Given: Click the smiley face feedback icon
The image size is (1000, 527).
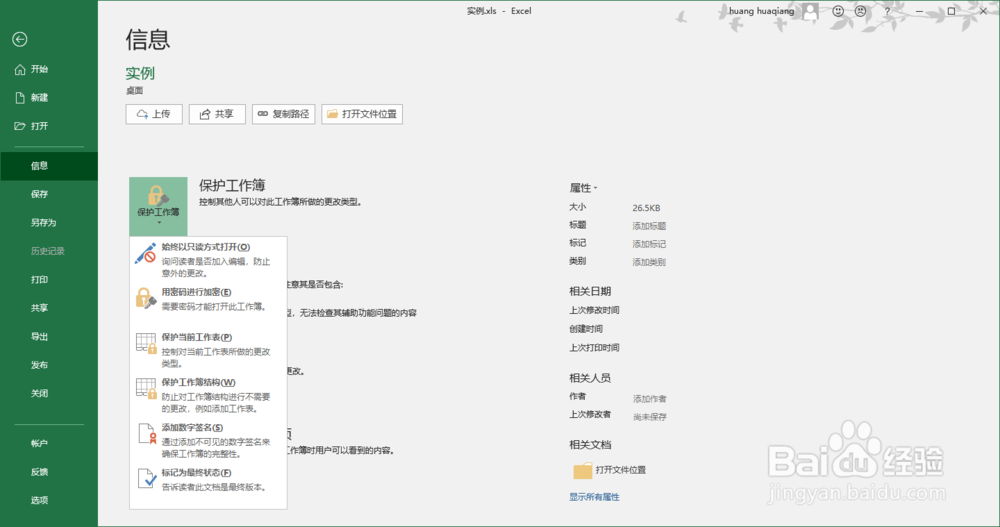Looking at the screenshot, I should pos(838,11).
